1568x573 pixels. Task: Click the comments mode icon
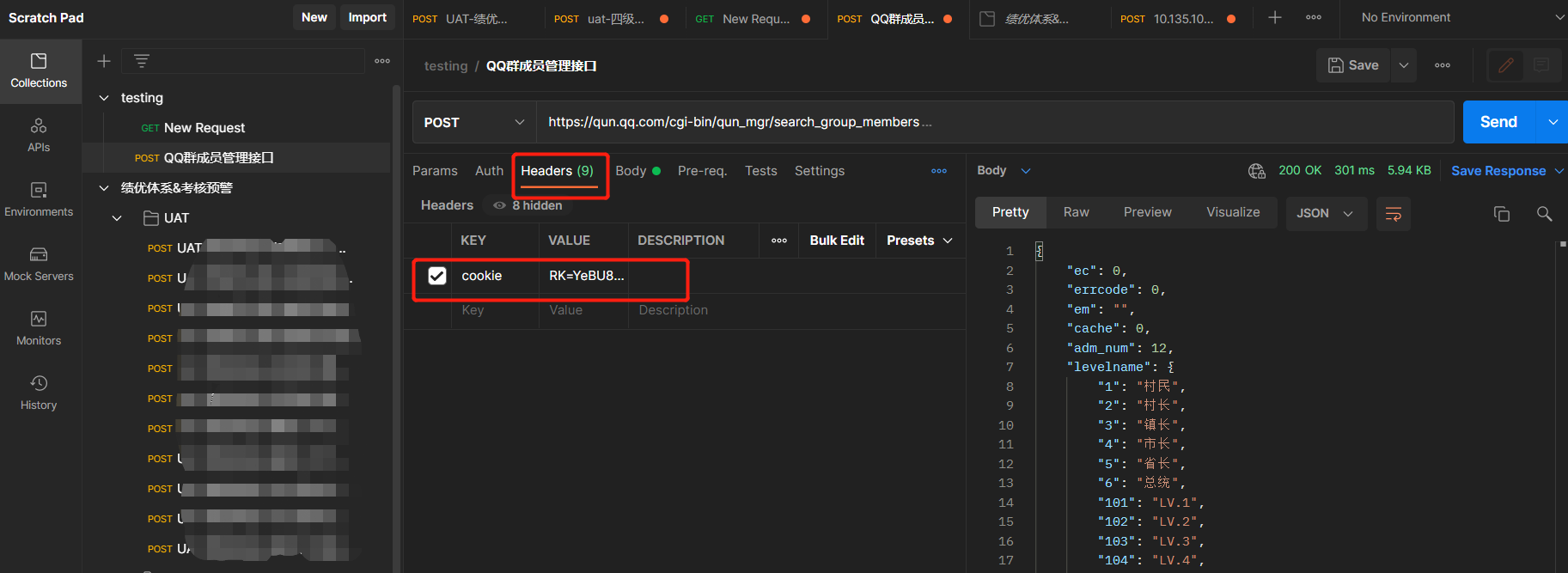click(x=1541, y=65)
